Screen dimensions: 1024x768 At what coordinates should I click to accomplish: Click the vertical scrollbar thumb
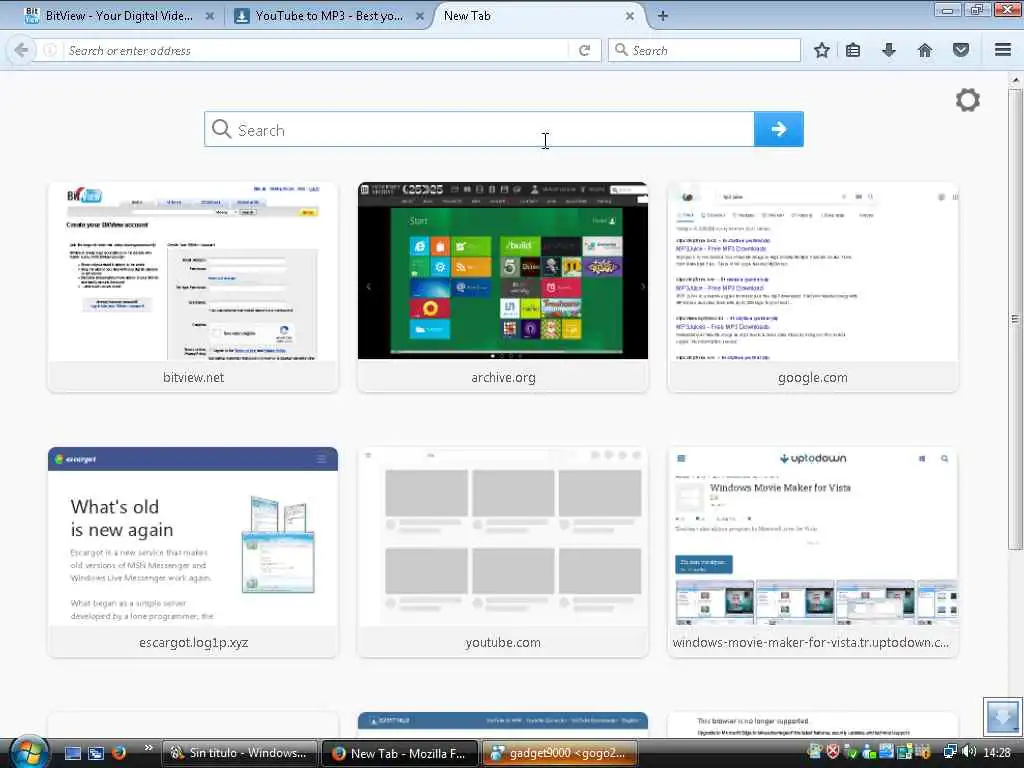point(1015,319)
